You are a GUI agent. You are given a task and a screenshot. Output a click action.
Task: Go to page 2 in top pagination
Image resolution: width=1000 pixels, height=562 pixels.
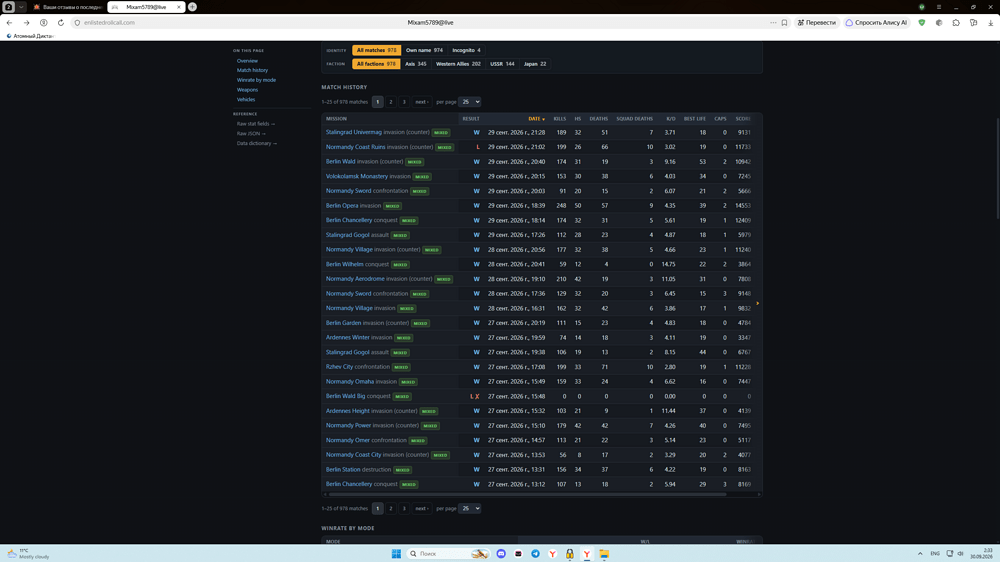click(x=391, y=102)
